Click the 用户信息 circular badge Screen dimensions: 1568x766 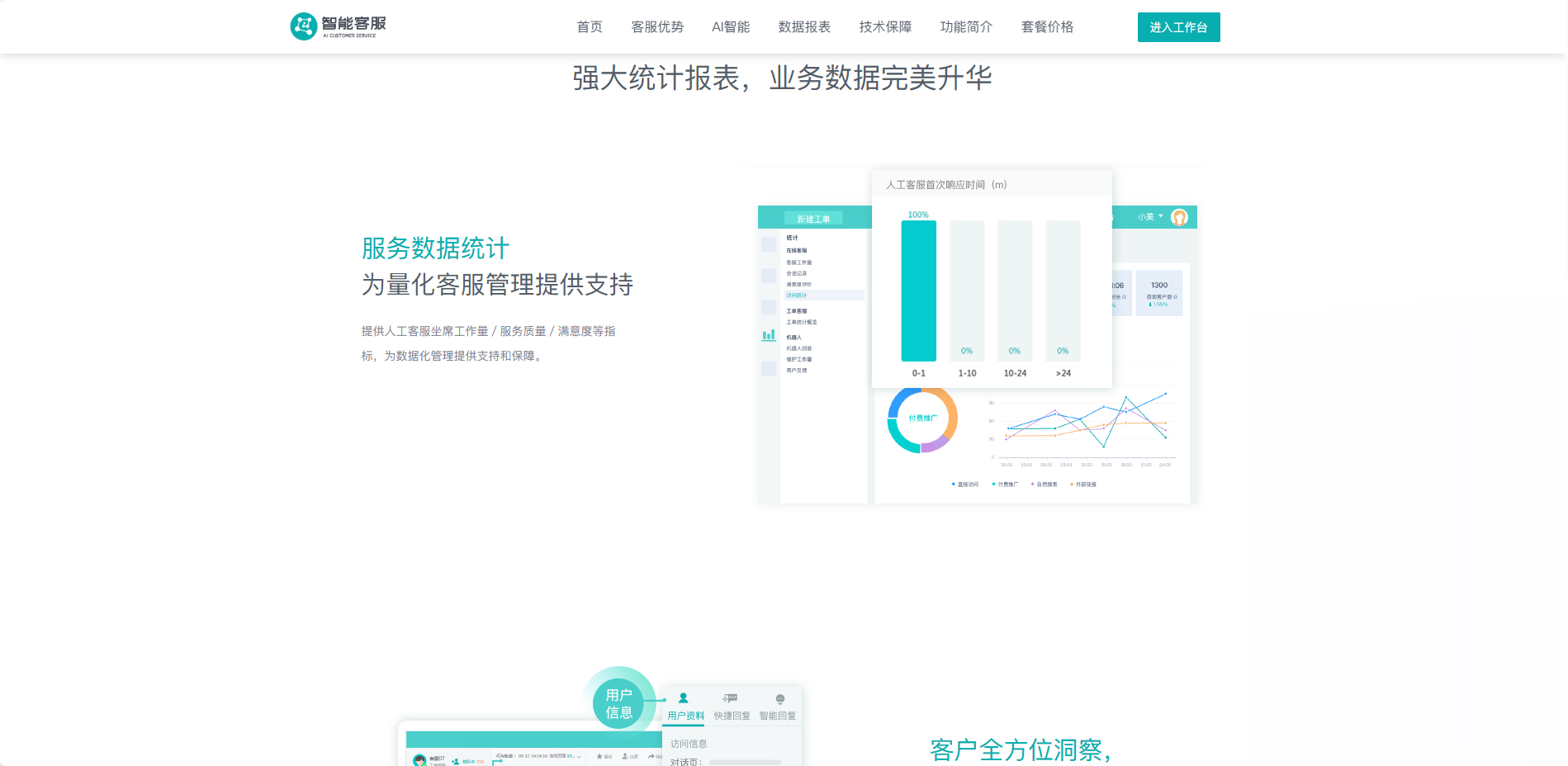coord(618,703)
